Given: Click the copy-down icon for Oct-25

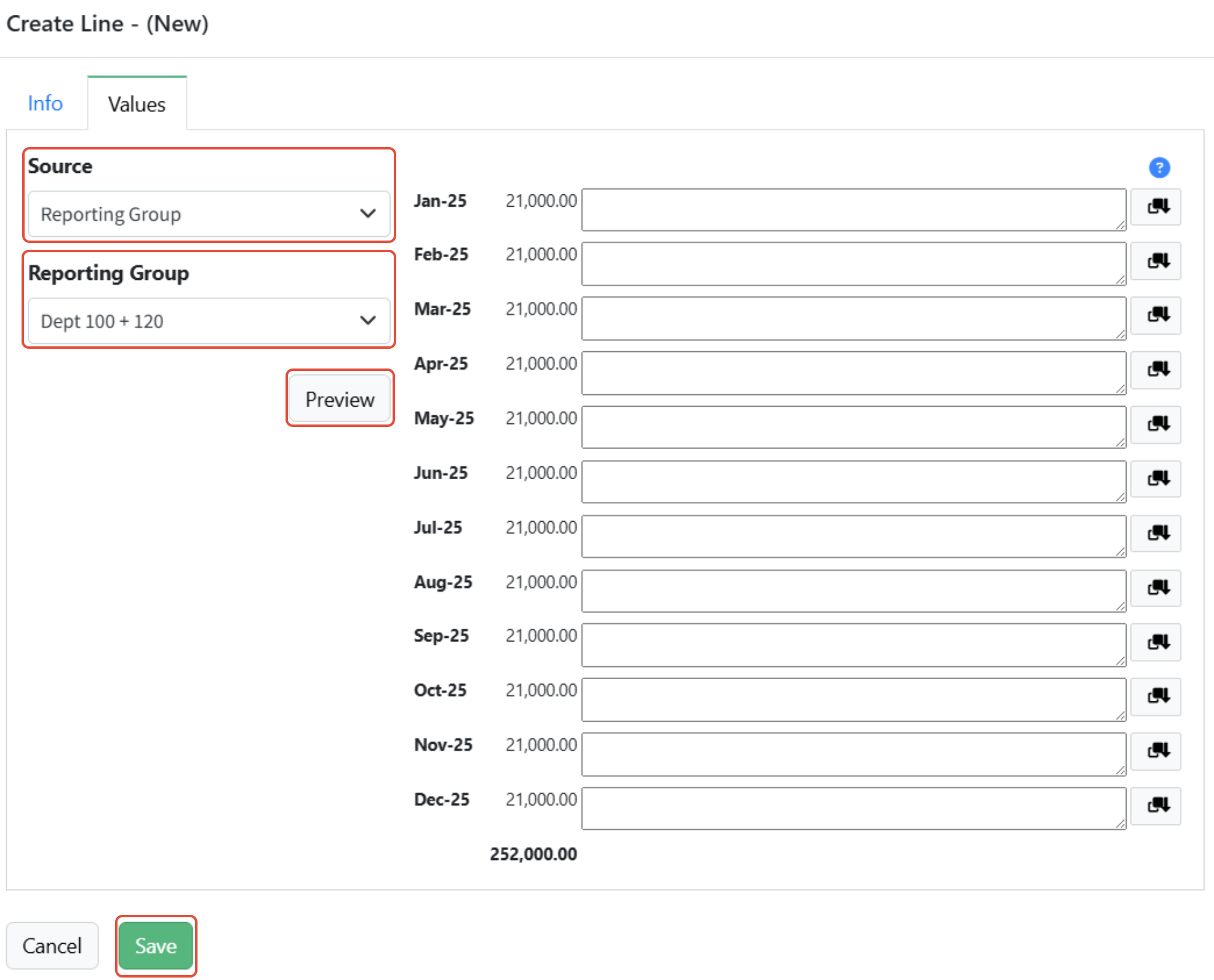Looking at the screenshot, I should point(1157,696).
